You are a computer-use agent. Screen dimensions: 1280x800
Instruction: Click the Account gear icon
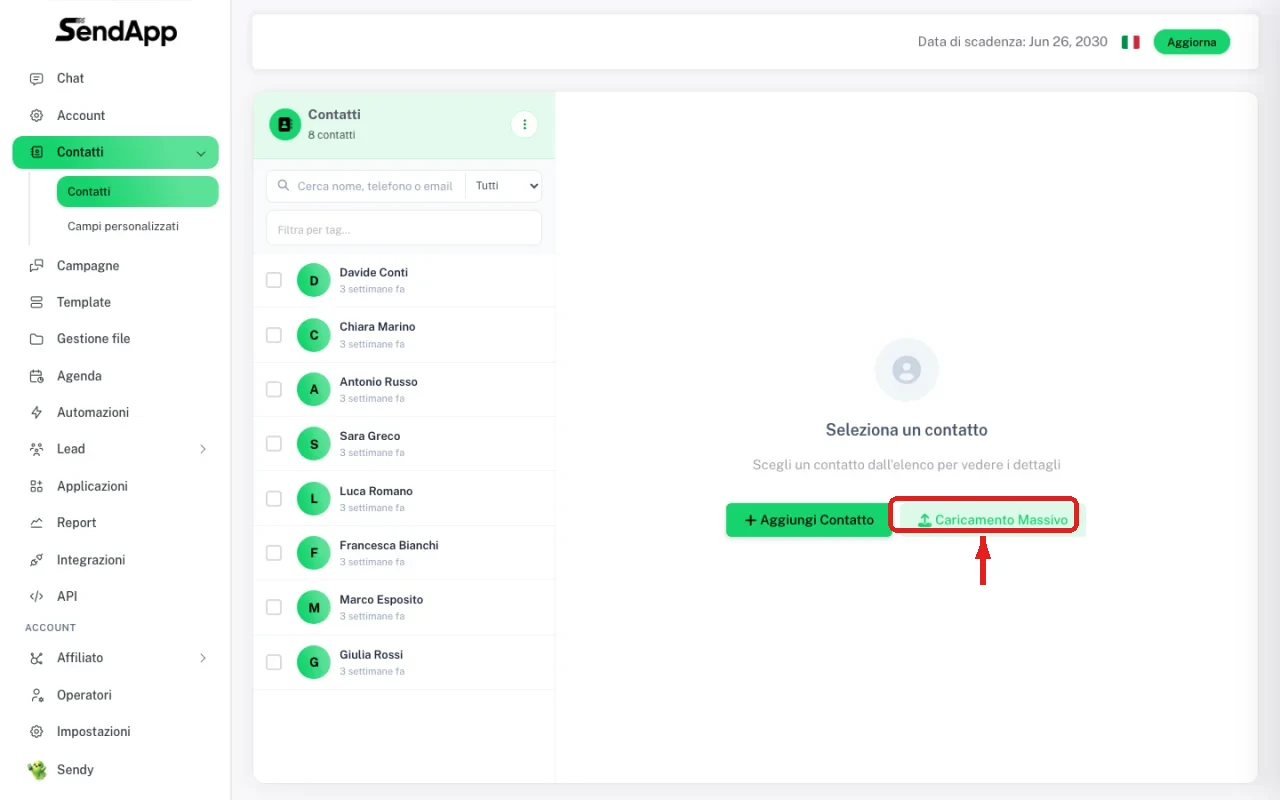tap(37, 115)
